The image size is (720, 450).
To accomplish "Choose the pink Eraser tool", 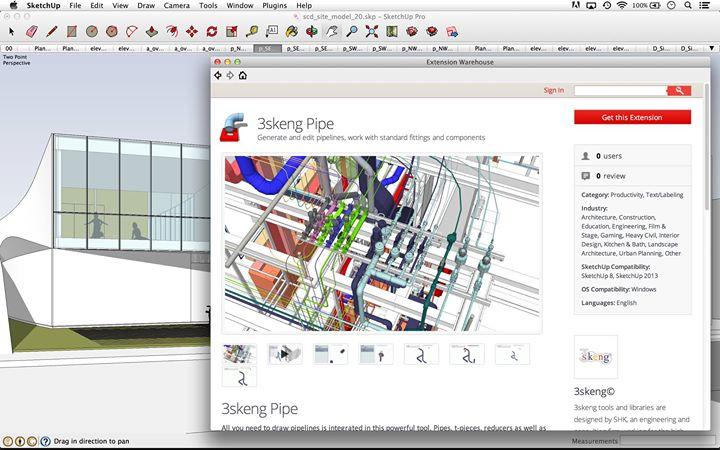I will pyautogui.click(x=32, y=32).
